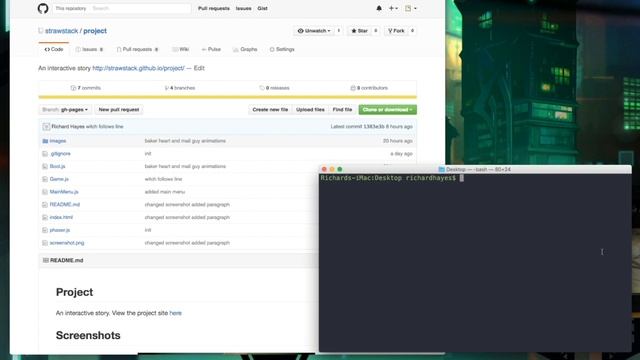Click file icon beside .gitignore
This screenshot has height=360, width=640.
[45, 153]
